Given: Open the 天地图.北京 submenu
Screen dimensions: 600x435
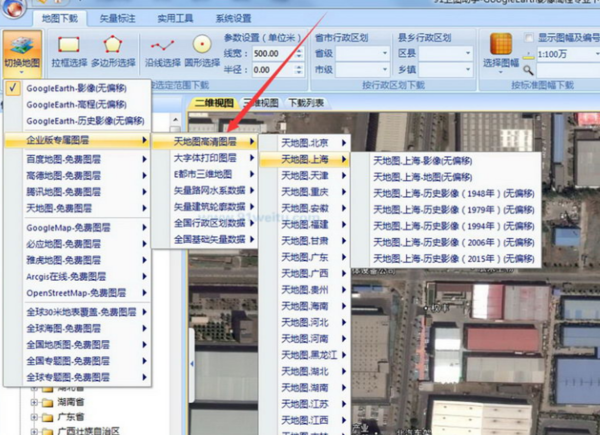Looking at the screenshot, I should [305, 143].
